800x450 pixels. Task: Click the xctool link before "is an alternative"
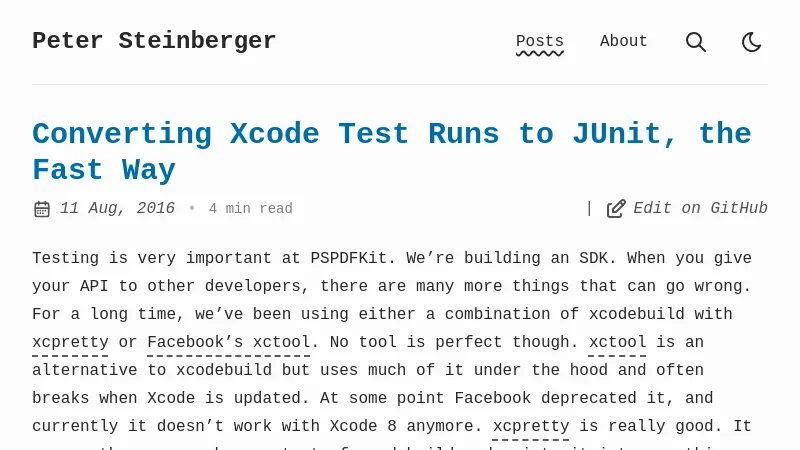point(617,342)
